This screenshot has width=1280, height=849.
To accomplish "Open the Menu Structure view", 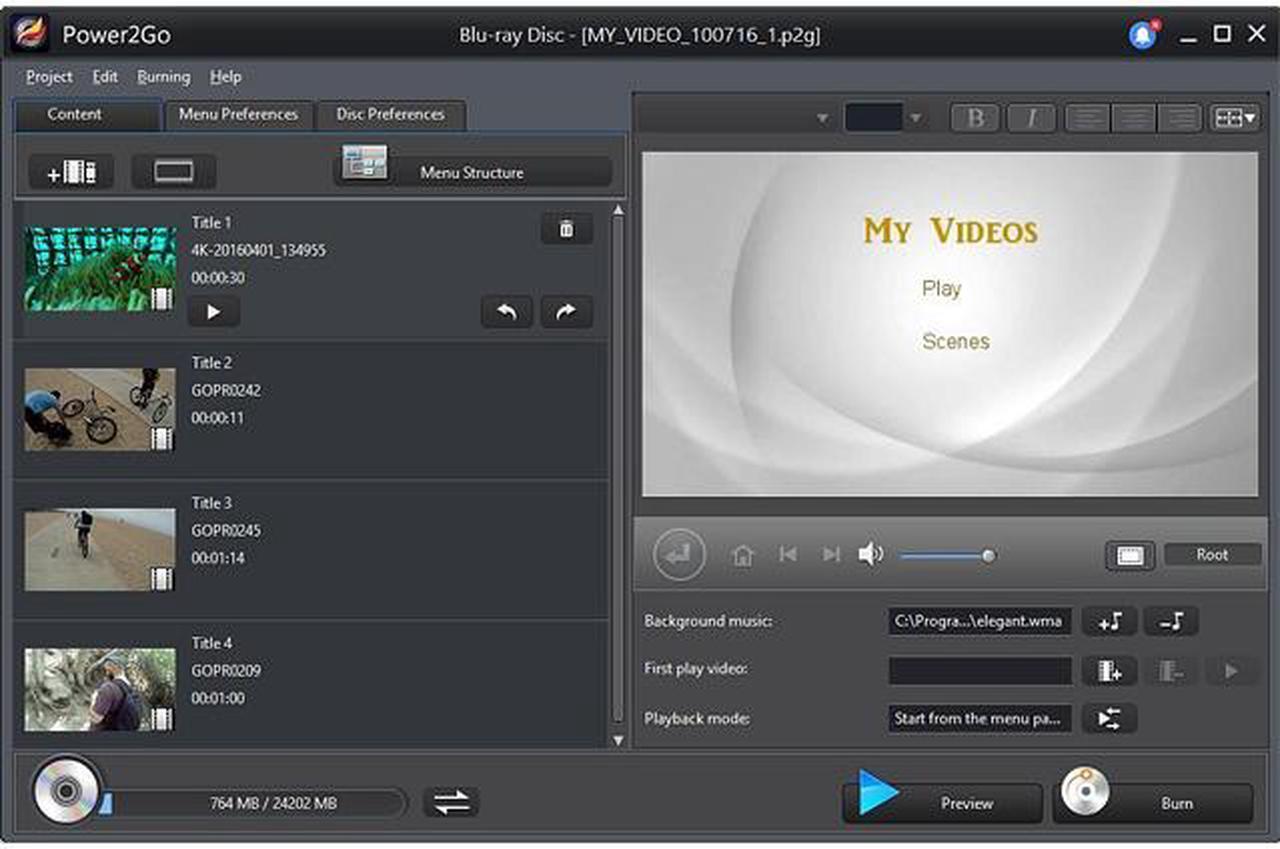I will (472, 171).
